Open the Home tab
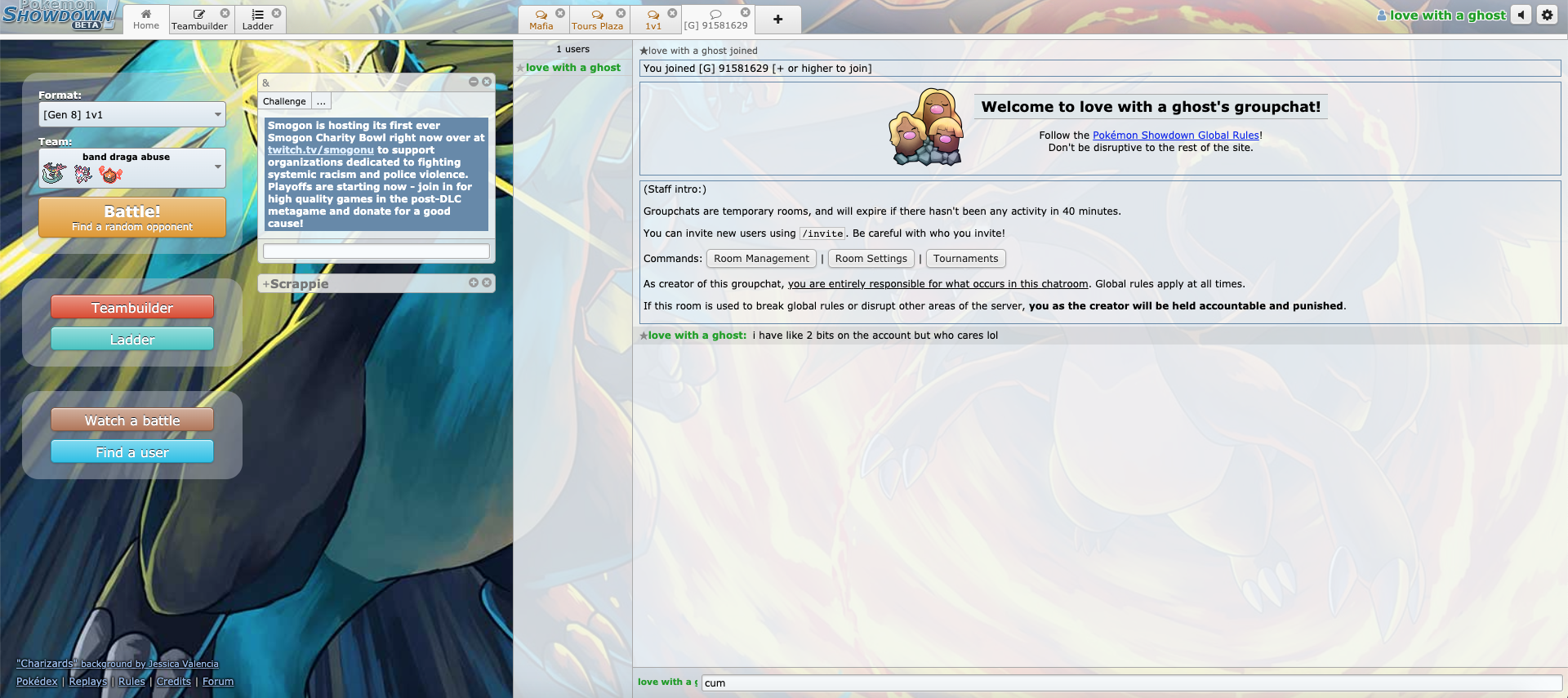This screenshot has height=698, width=1568. [x=146, y=19]
